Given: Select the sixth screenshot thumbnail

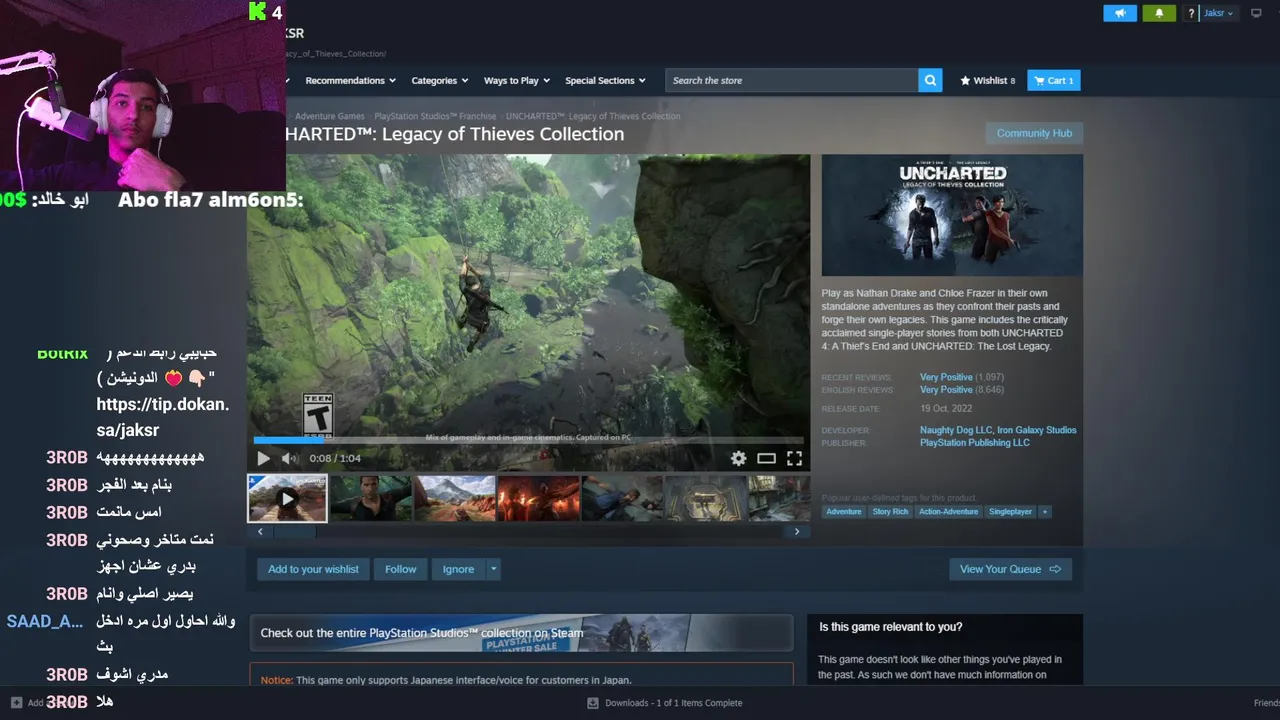Looking at the screenshot, I should 706,498.
